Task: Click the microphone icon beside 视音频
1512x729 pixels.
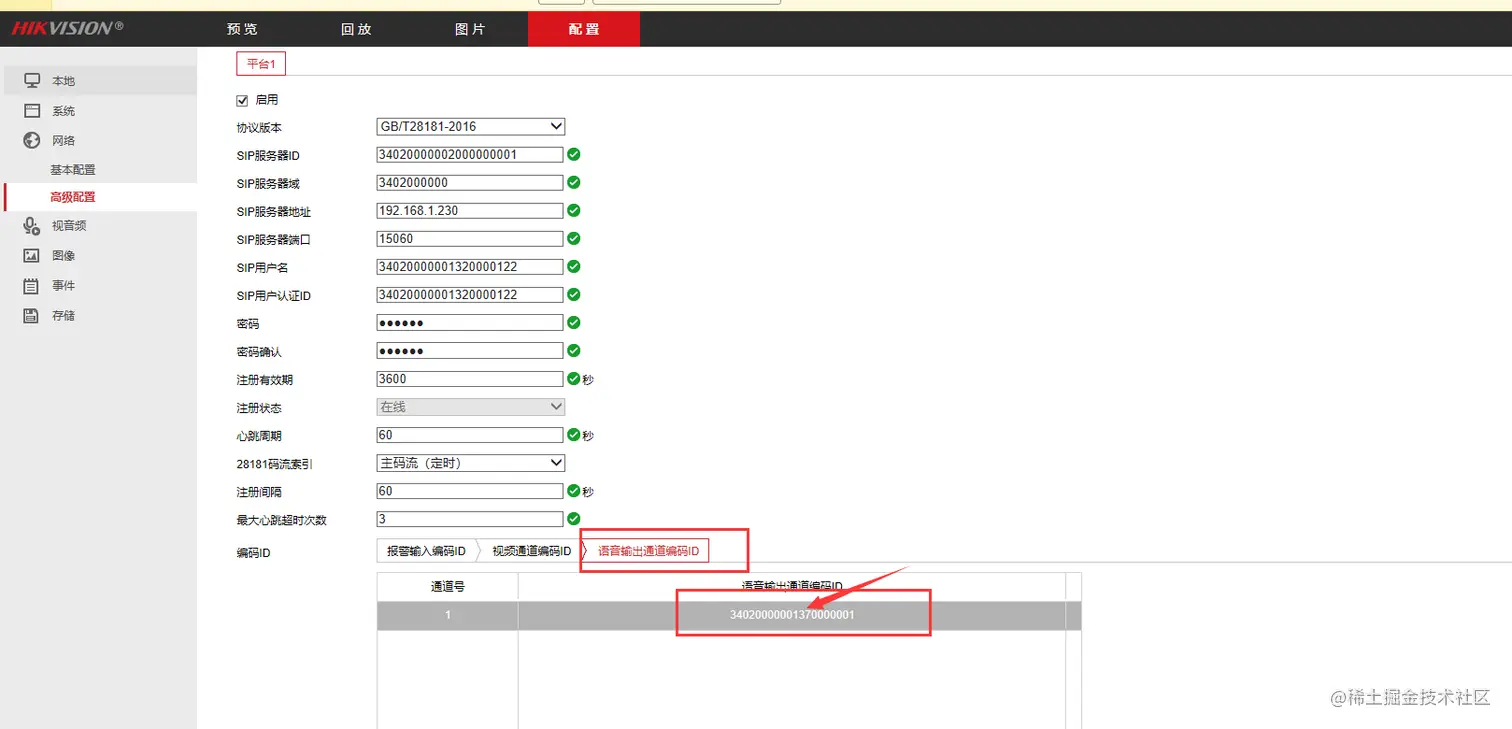Action: pos(32,226)
